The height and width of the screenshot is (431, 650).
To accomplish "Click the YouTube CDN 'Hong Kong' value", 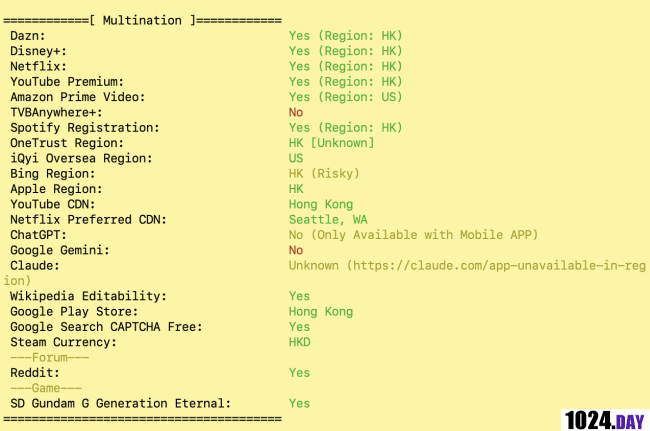I will click(x=320, y=204).
